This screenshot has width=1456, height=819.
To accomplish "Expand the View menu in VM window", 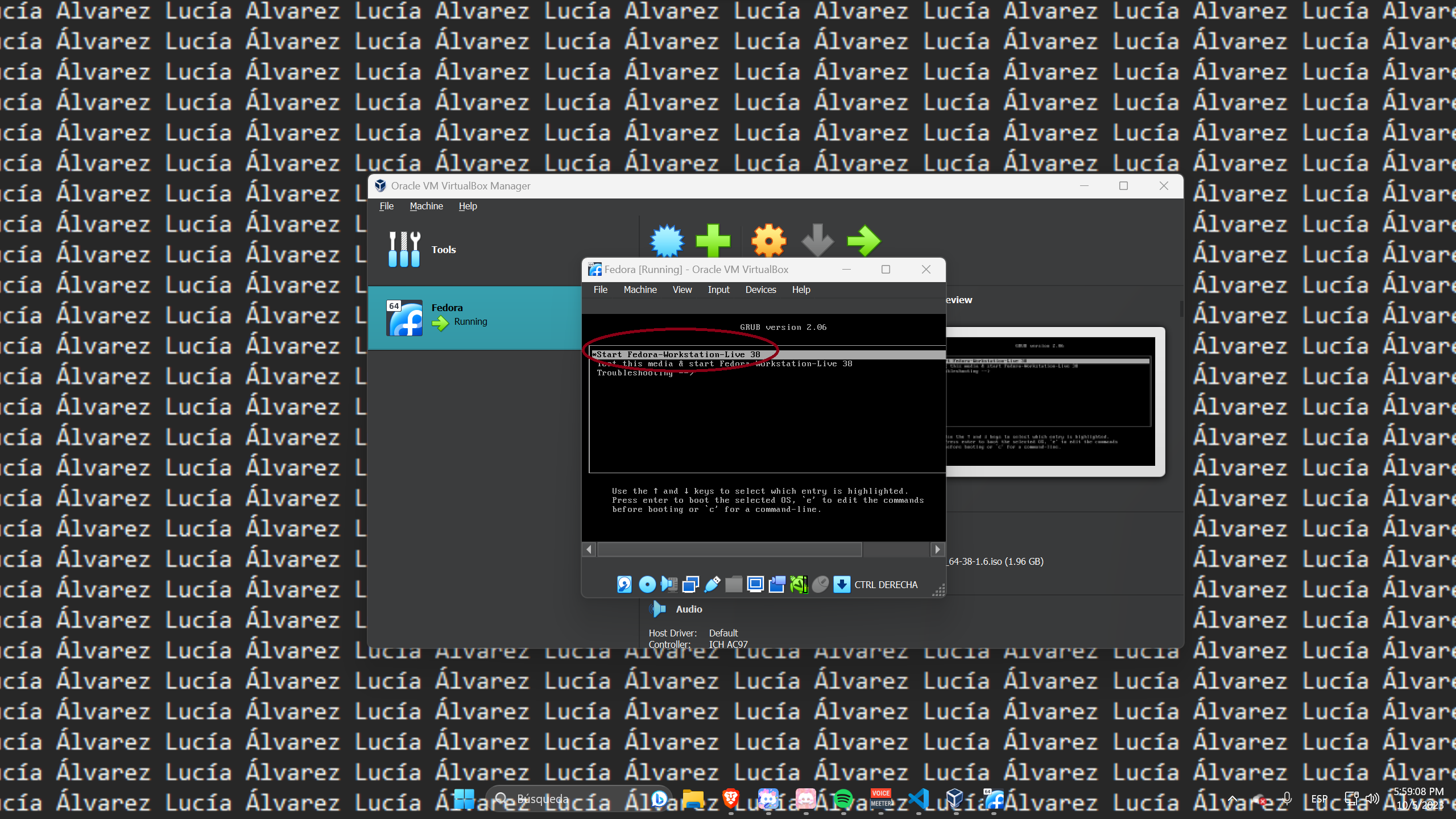I will coord(682,289).
